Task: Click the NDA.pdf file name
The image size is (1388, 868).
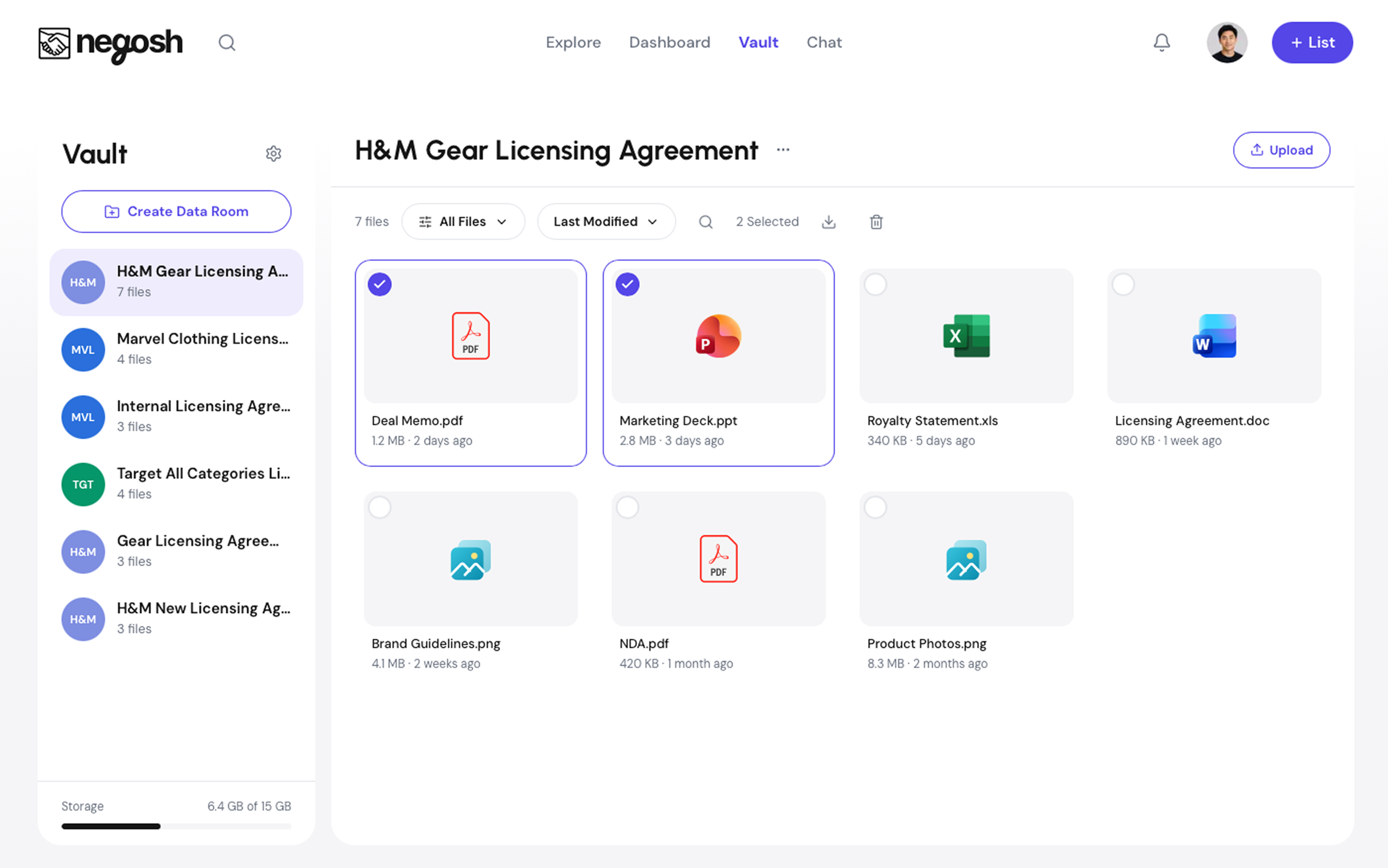Action: click(644, 644)
